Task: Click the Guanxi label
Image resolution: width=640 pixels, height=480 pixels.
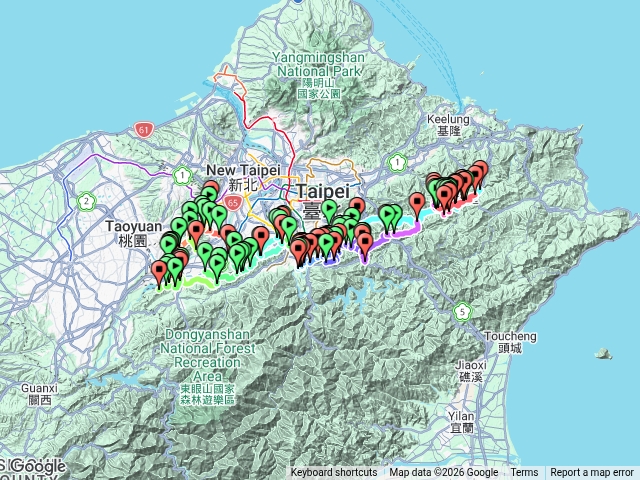Action: tap(40, 394)
